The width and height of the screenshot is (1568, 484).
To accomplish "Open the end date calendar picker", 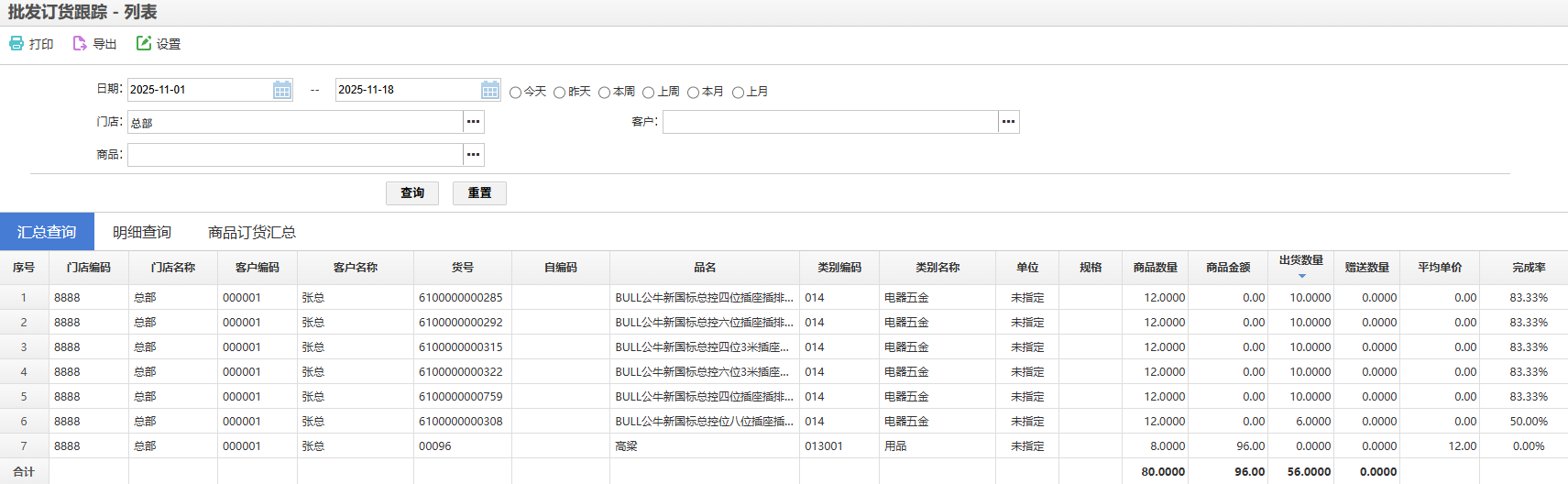I will [x=490, y=90].
